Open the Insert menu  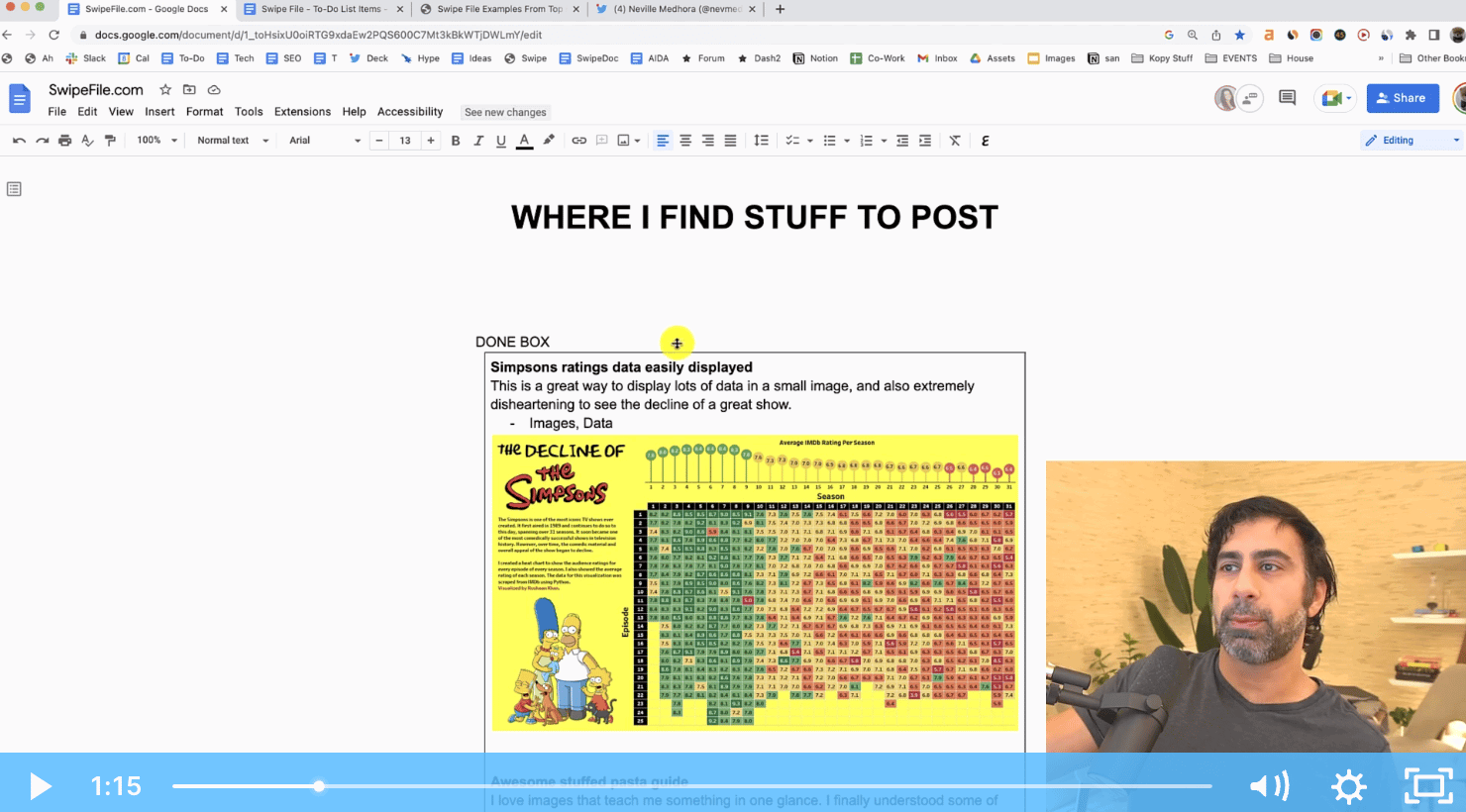(159, 112)
